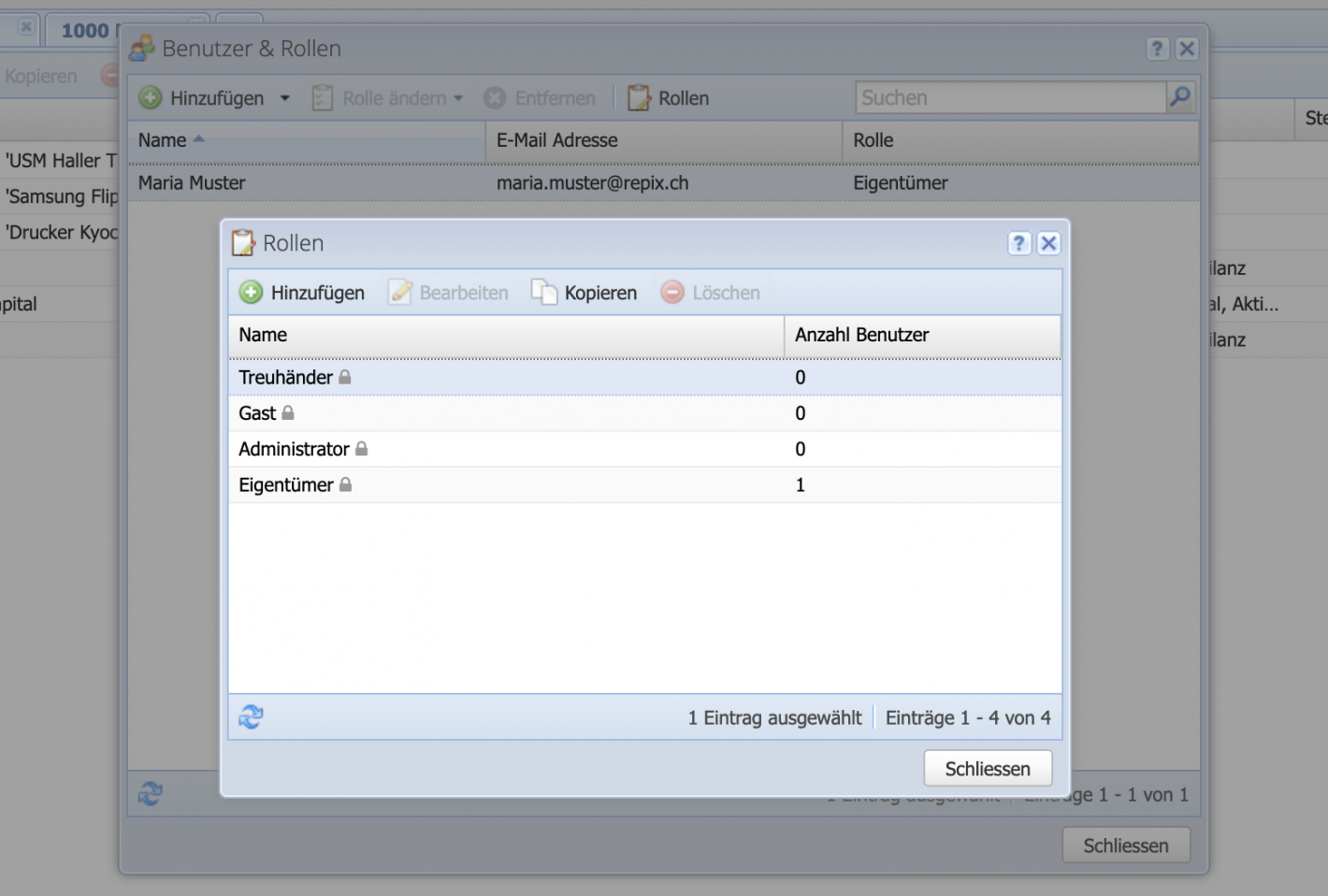Click Kopieren in the background toolbar
This screenshot has height=896, width=1328.
[x=40, y=75]
